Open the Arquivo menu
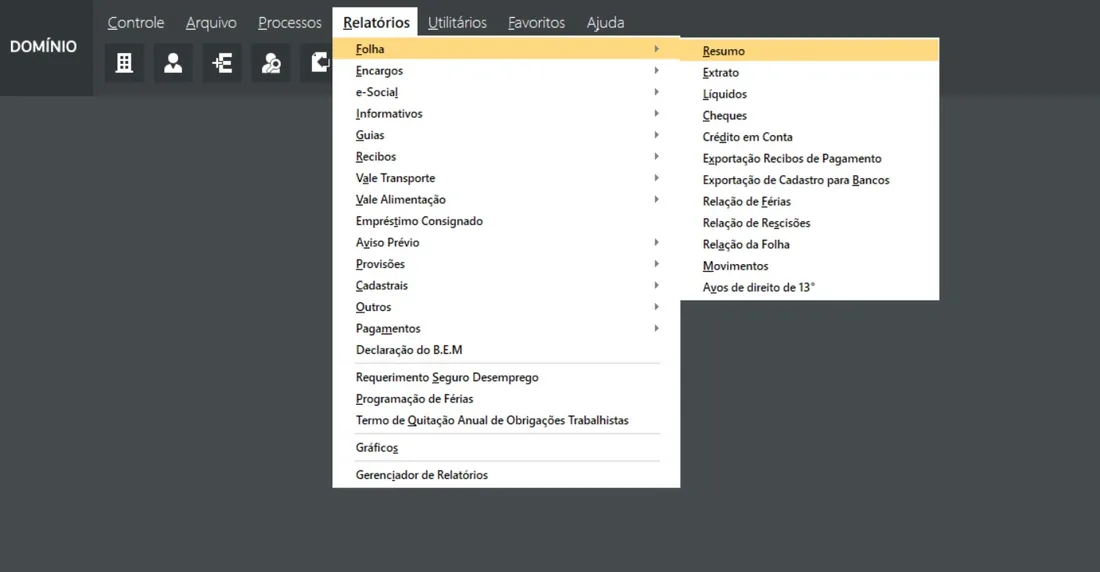The height and width of the screenshot is (572, 1100). pyautogui.click(x=211, y=22)
